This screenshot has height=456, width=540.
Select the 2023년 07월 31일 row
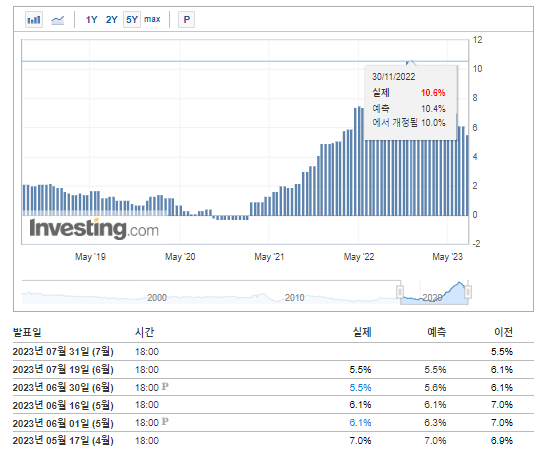(x=273, y=352)
